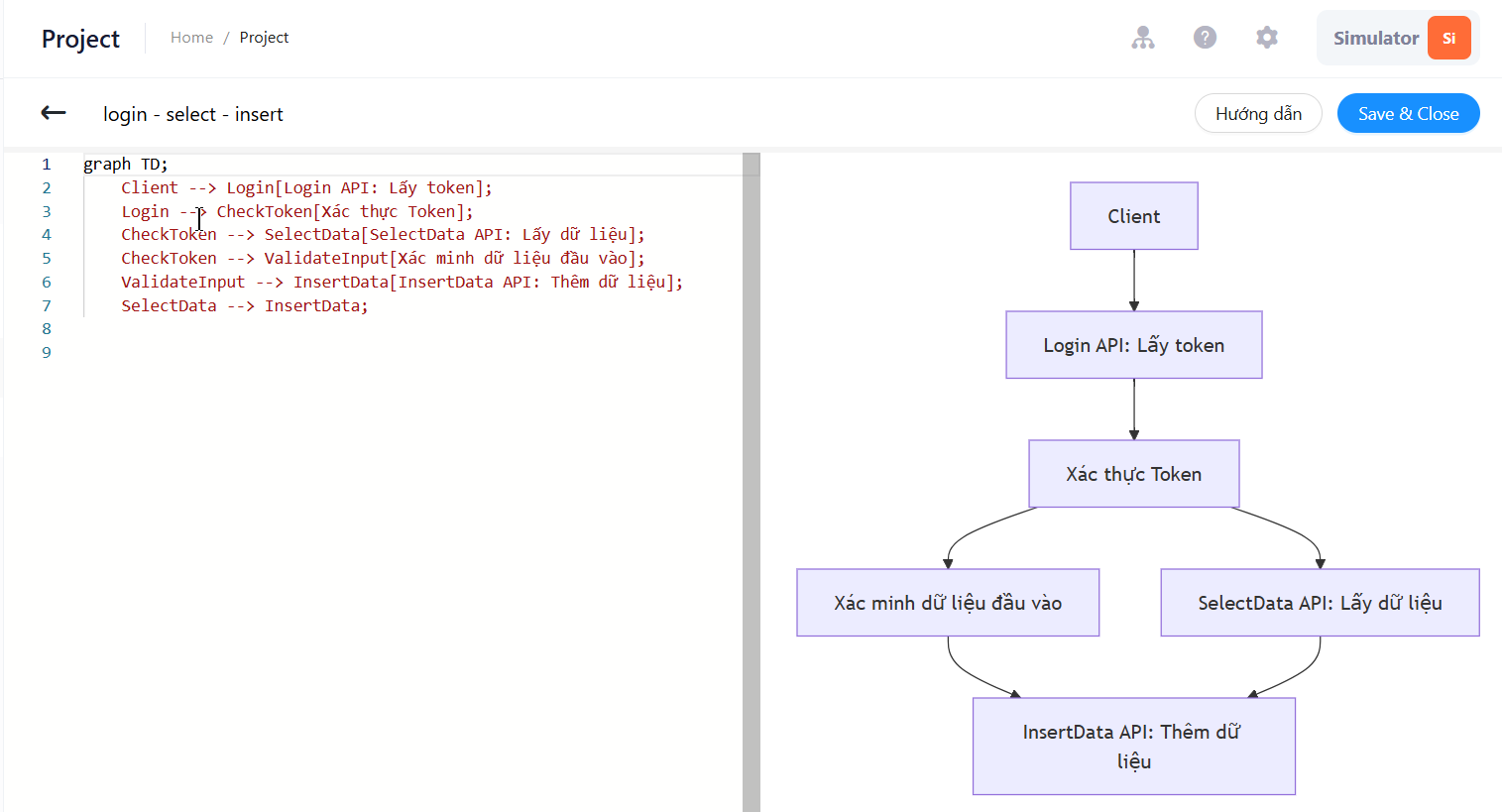1502x812 pixels.
Task: Click the Login API: Lấy token node
Action: click(x=1134, y=345)
